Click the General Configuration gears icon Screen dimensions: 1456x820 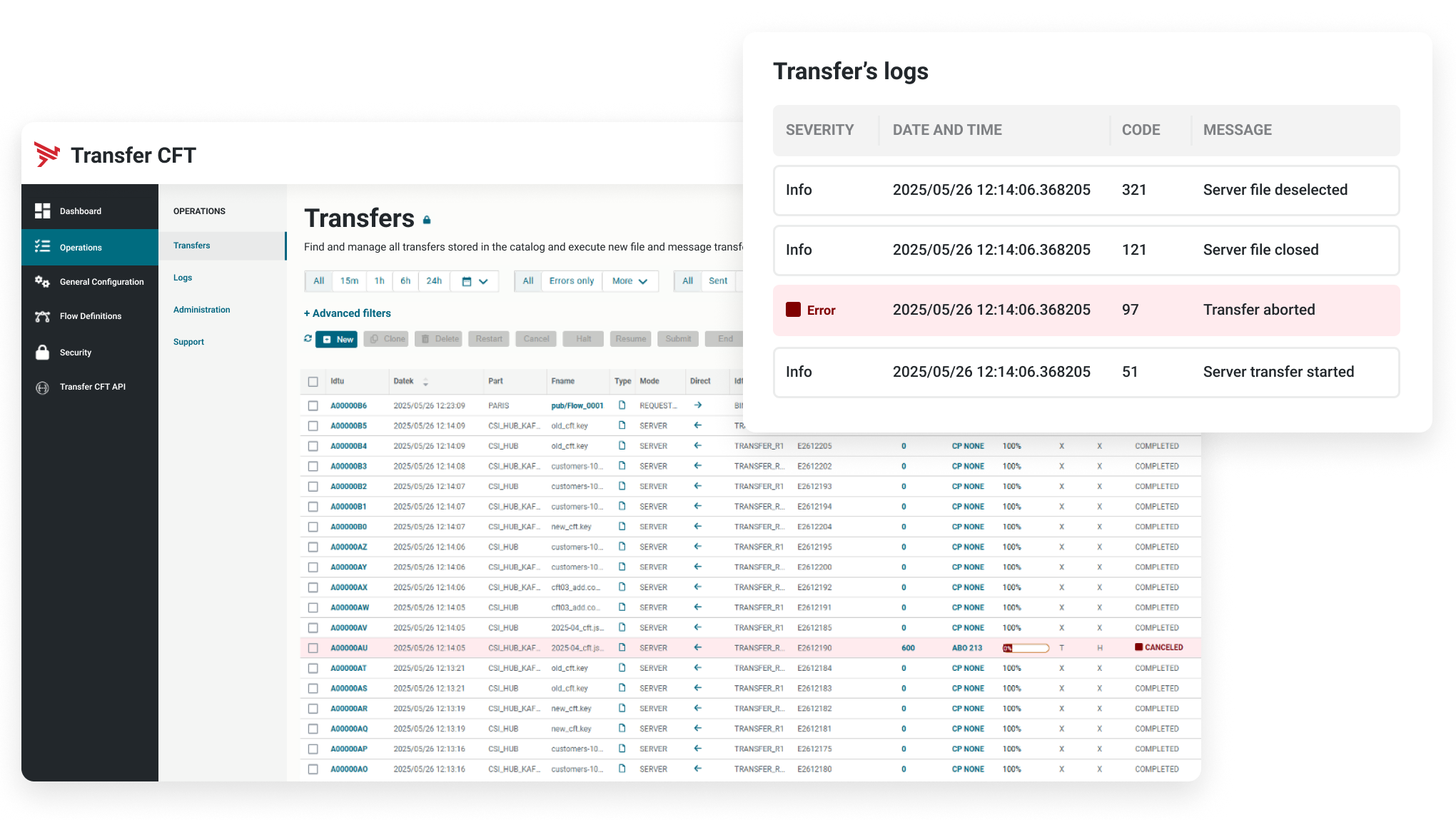43,282
